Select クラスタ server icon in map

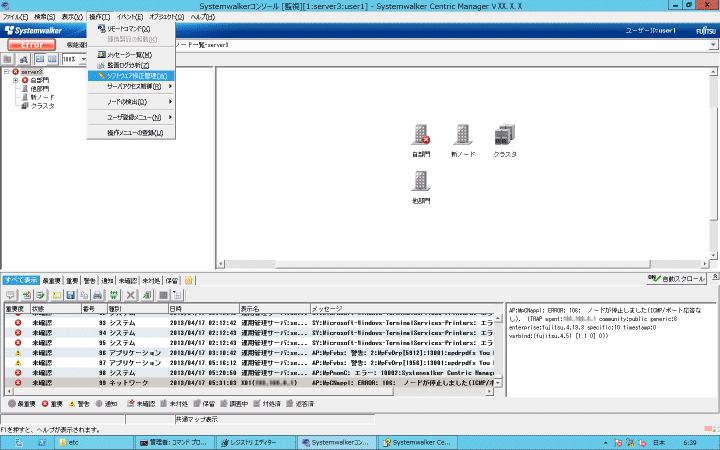[x=505, y=134]
